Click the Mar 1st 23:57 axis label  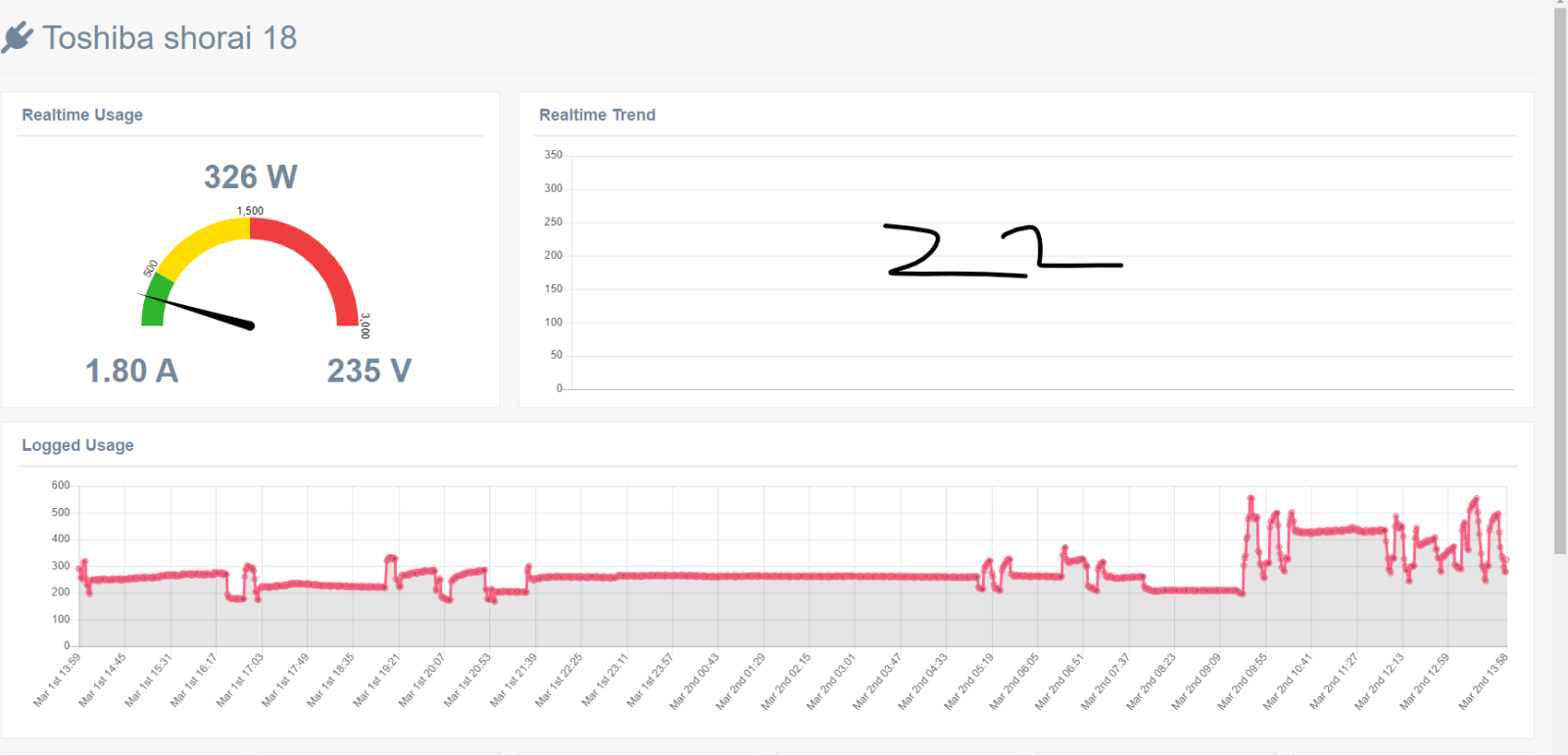coord(650,679)
